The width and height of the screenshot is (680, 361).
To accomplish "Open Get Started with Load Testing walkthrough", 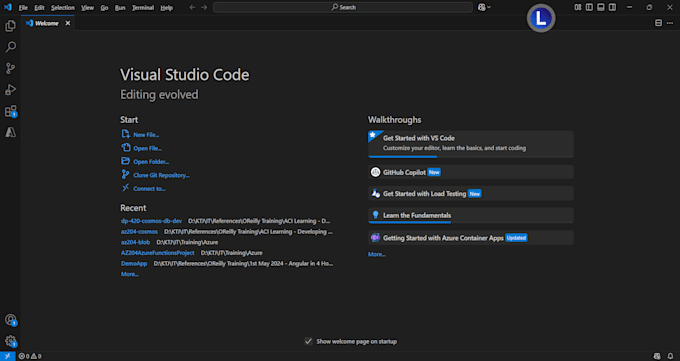I will [x=471, y=194].
